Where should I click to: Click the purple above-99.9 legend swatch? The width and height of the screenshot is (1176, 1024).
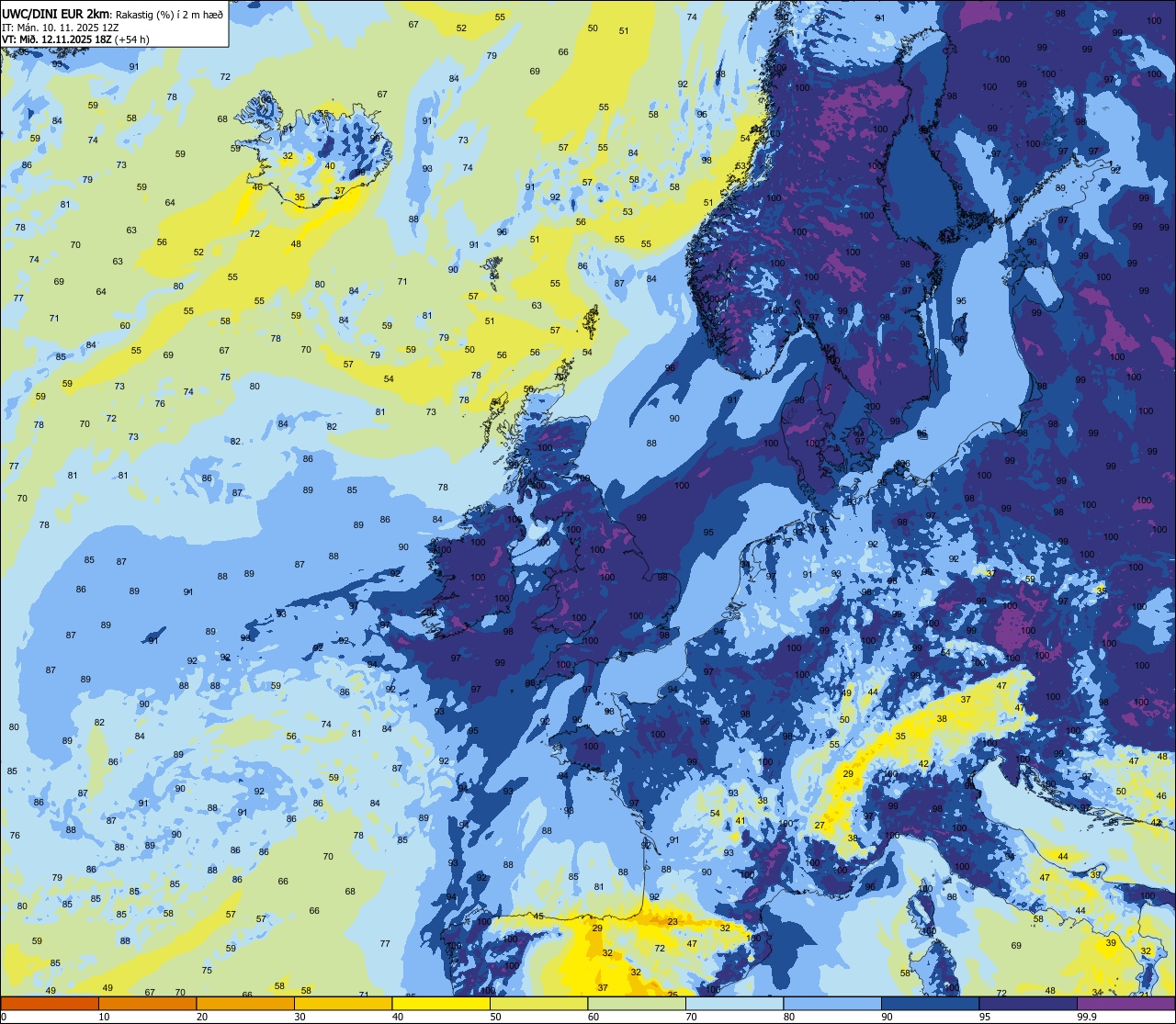pyautogui.click(x=1125, y=1004)
